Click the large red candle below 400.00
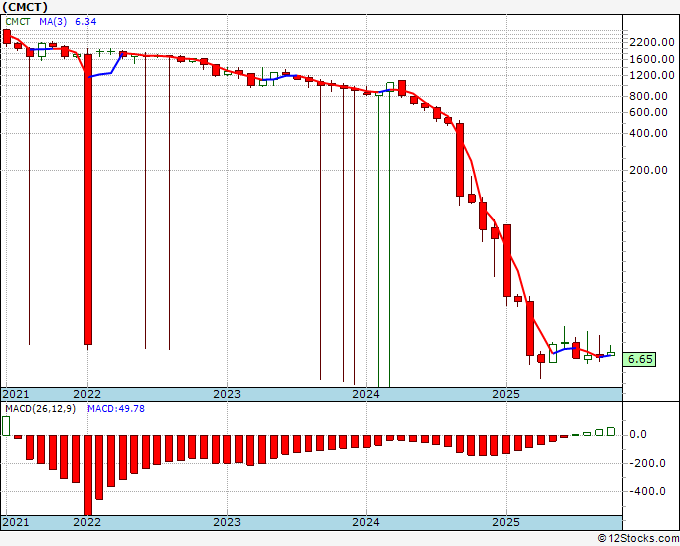 tap(460, 160)
